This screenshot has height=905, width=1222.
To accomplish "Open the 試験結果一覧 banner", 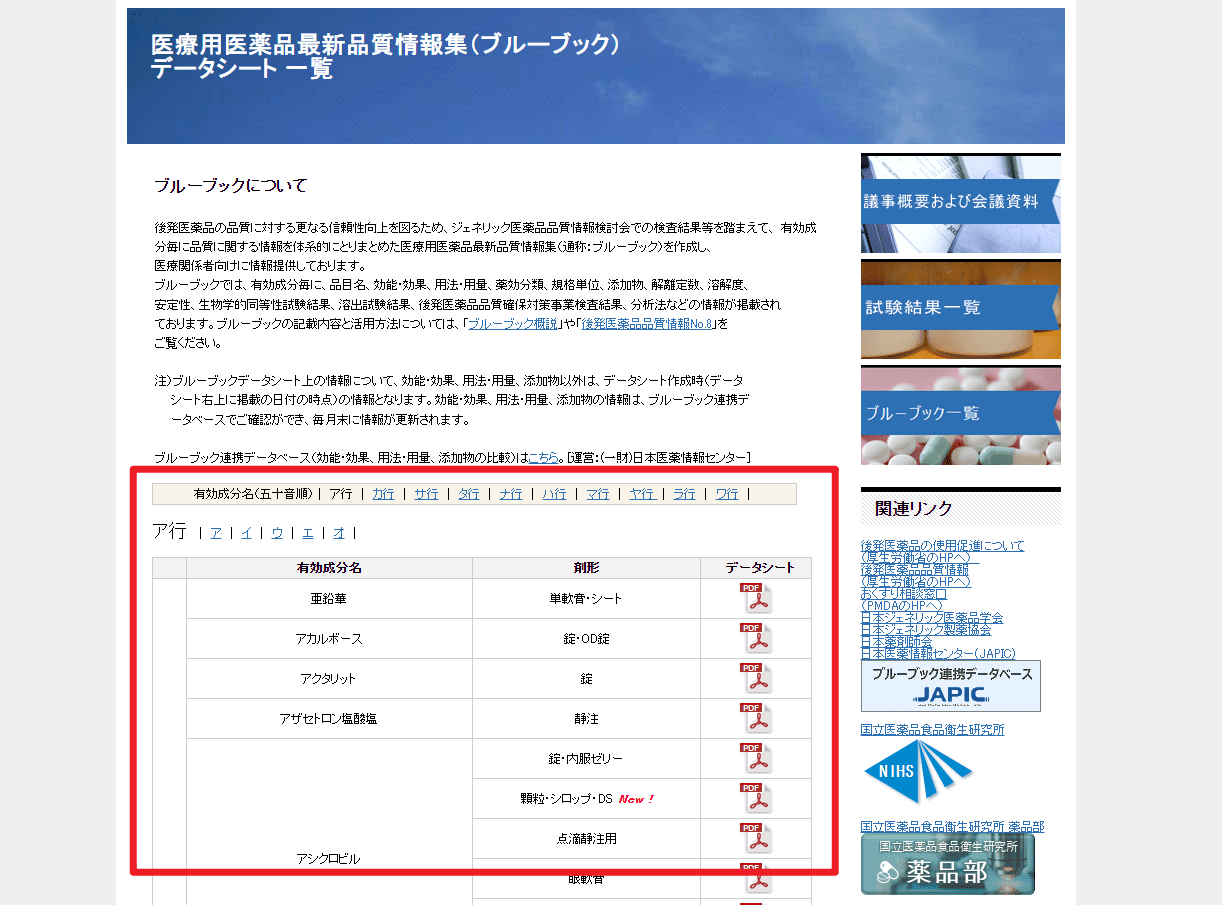I will coord(961,309).
